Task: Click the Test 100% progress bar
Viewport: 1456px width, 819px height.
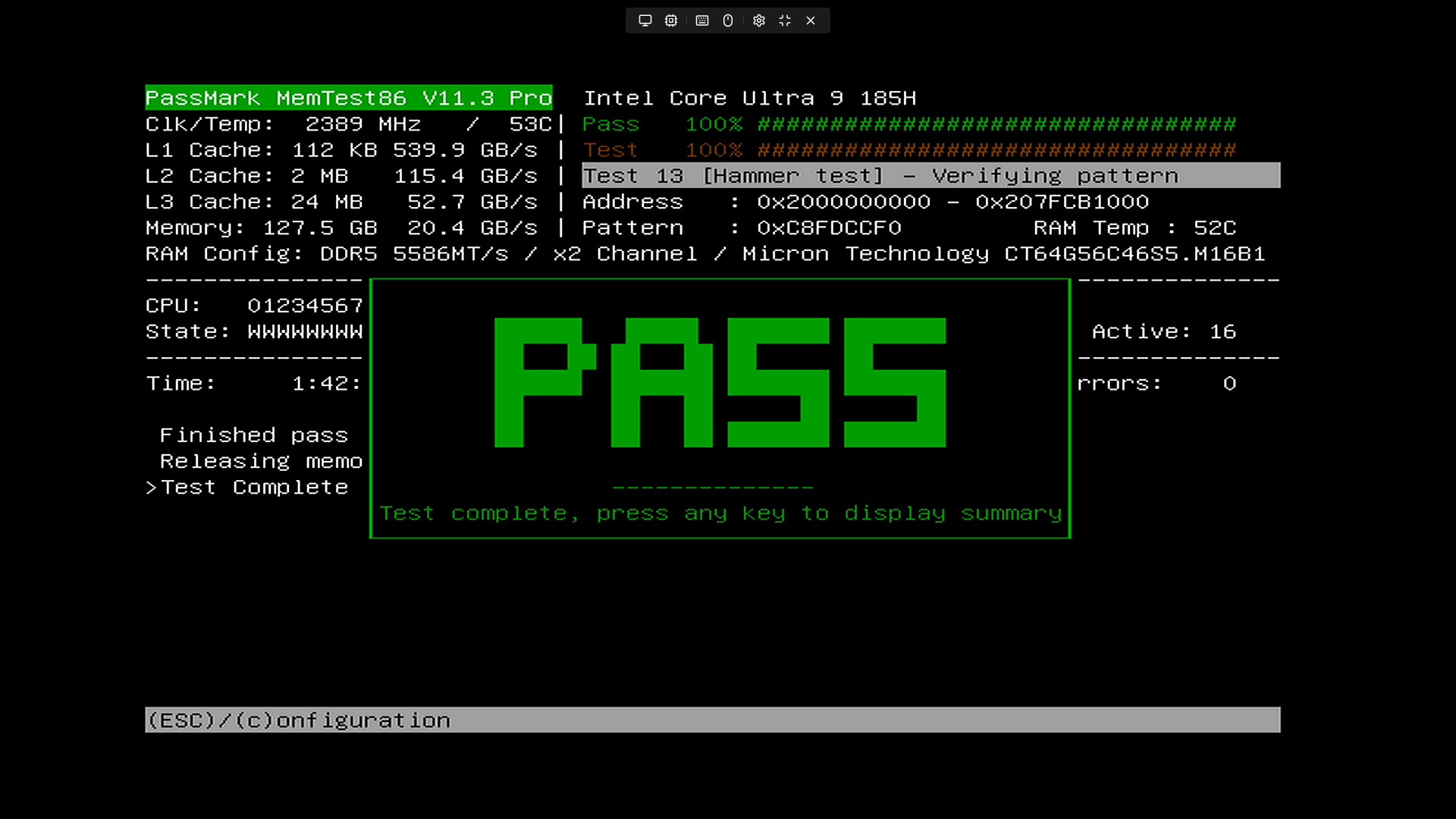Action: (996, 150)
